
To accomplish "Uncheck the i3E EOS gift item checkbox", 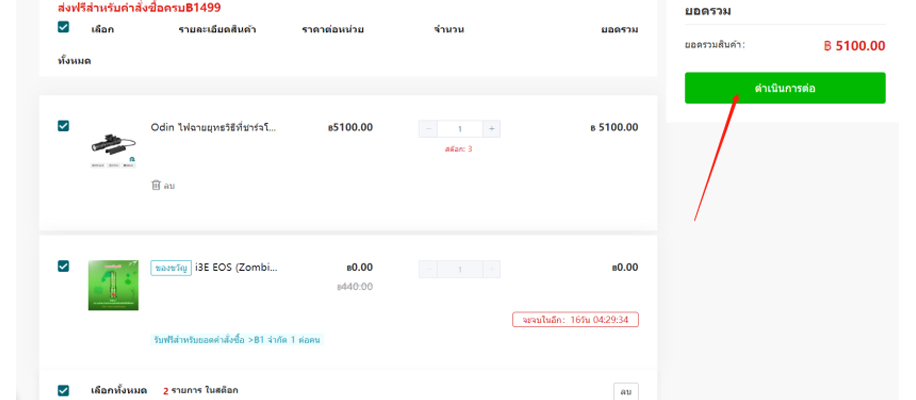I will pos(64,266).
